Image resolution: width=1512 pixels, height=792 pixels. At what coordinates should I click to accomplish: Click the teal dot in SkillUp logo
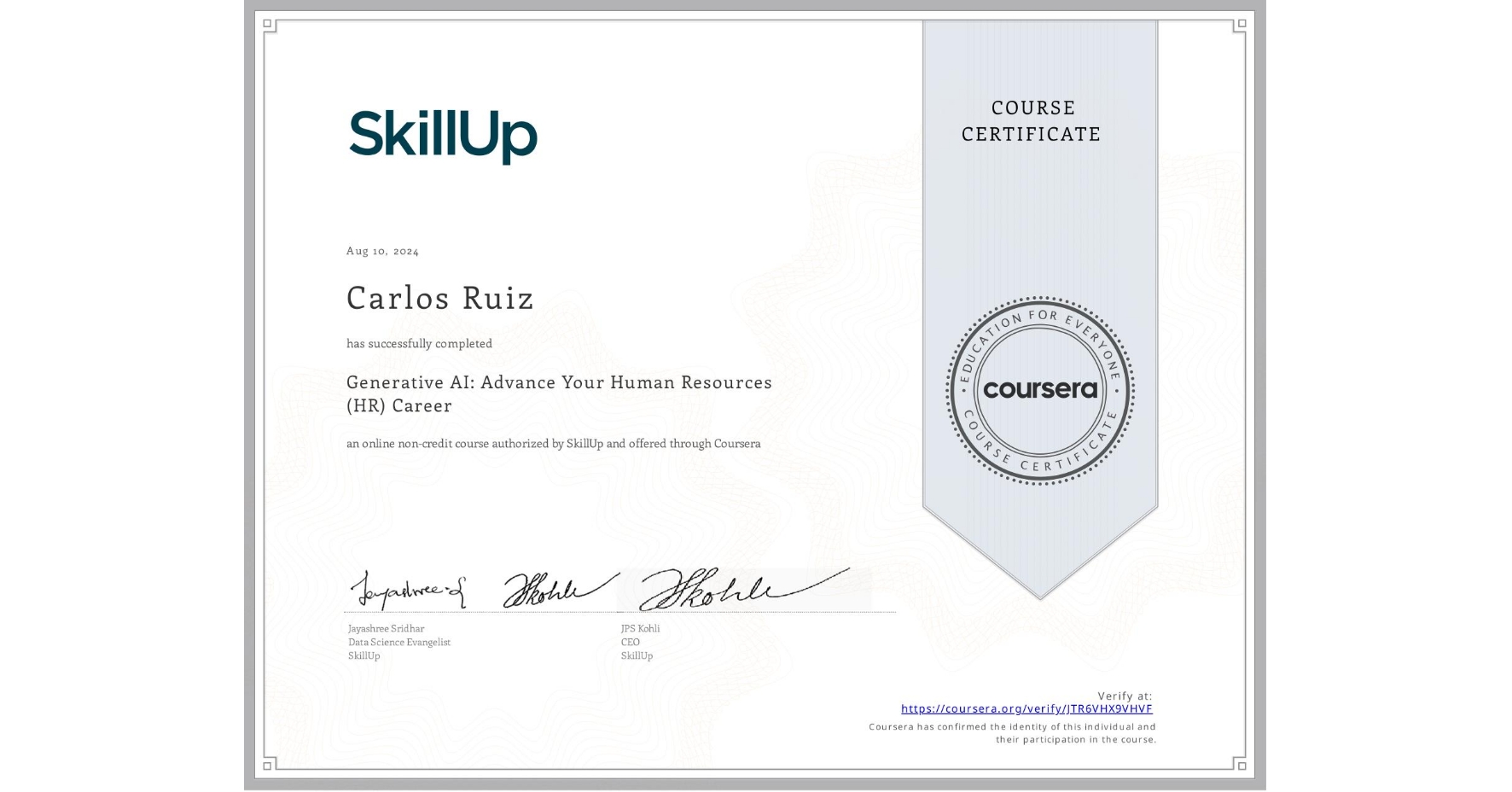click(426, 115)
